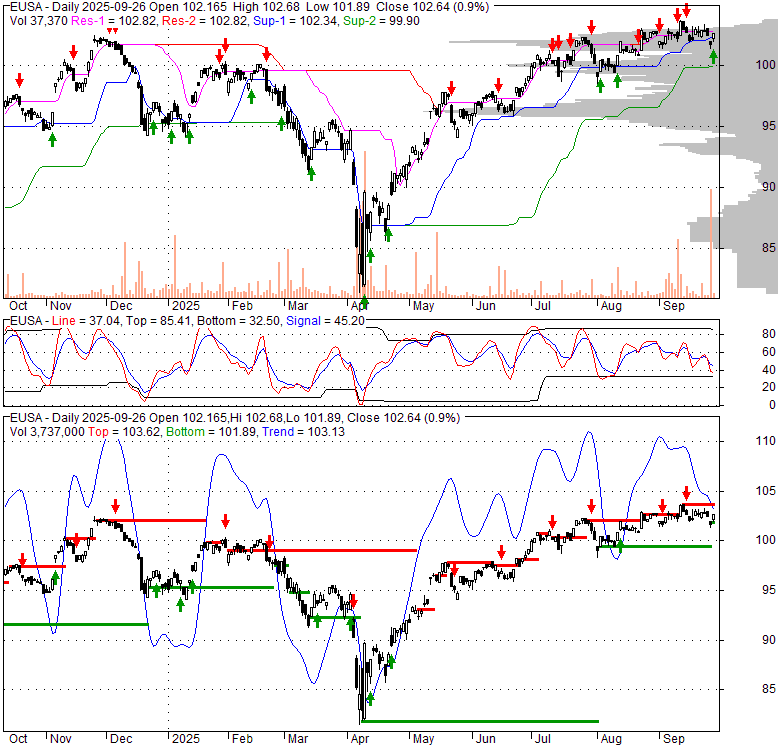This screenshot has width=780, height=745.
Task: Click the Open 102.165 value in upper header
Action: pyautogui.click(x=187, y=7)
